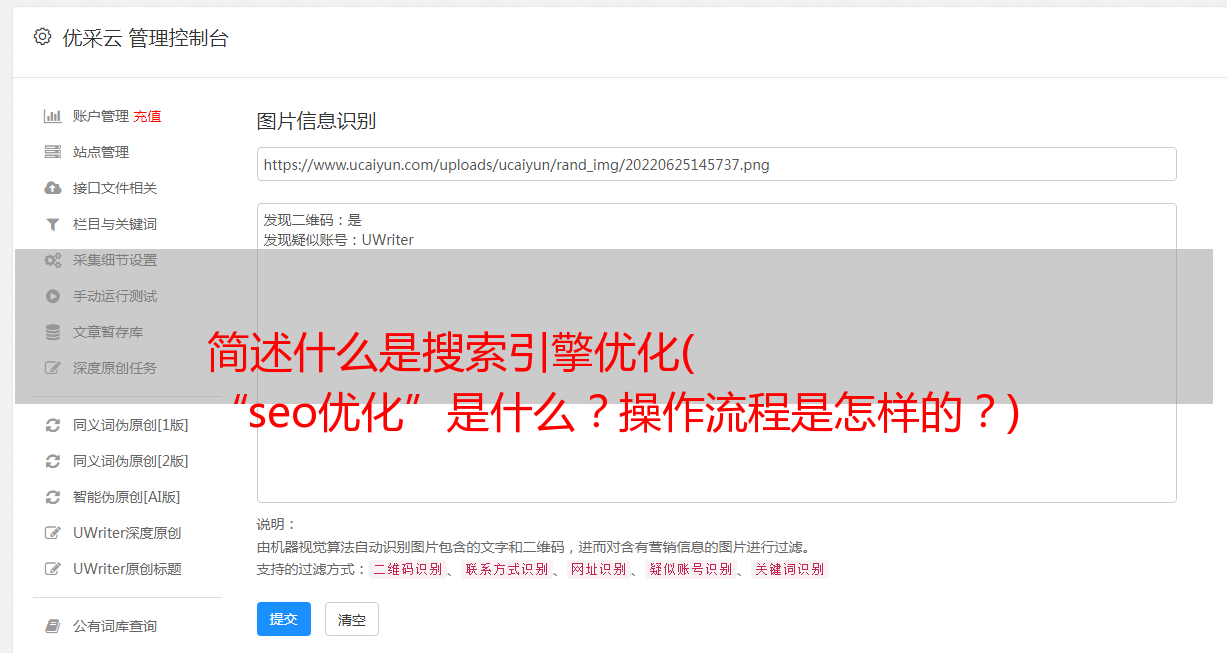
Task: Click the 清空 button
Action: click(352, 619)
